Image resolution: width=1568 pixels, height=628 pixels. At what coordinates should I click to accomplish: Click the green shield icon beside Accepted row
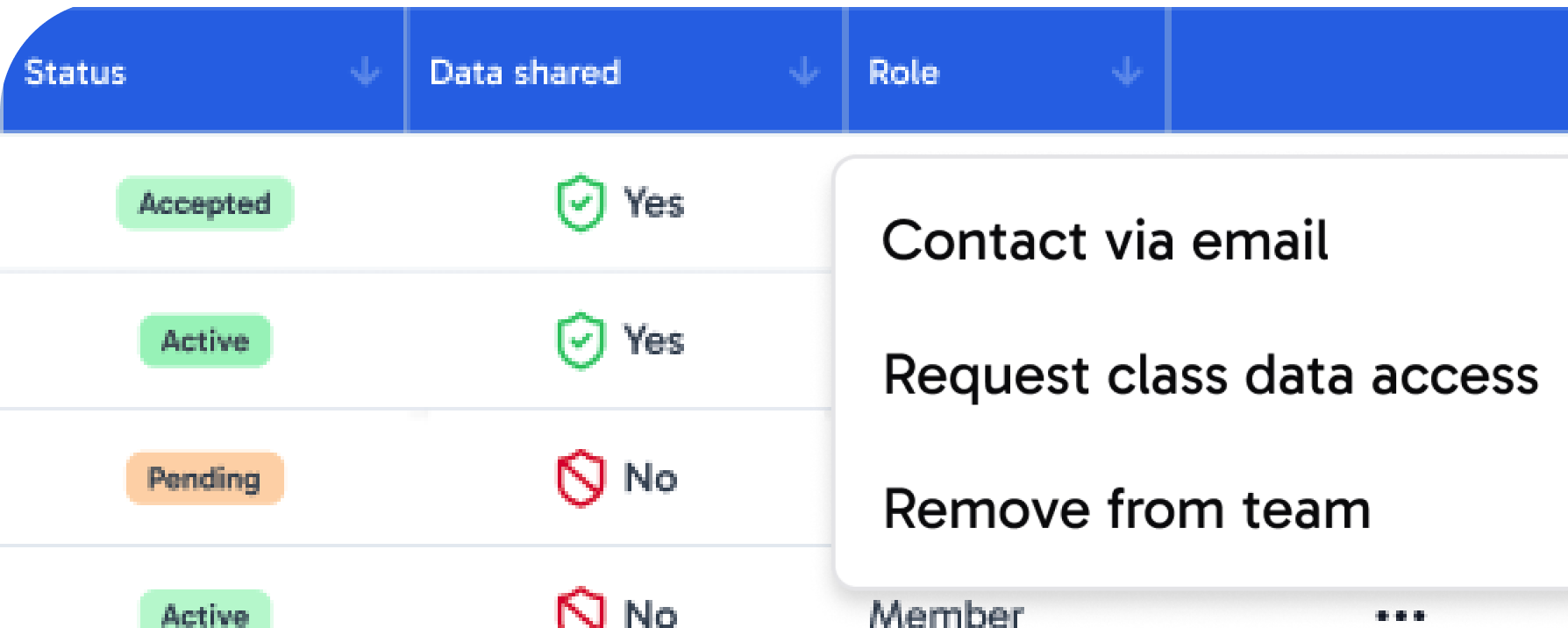tap(580, 203)
